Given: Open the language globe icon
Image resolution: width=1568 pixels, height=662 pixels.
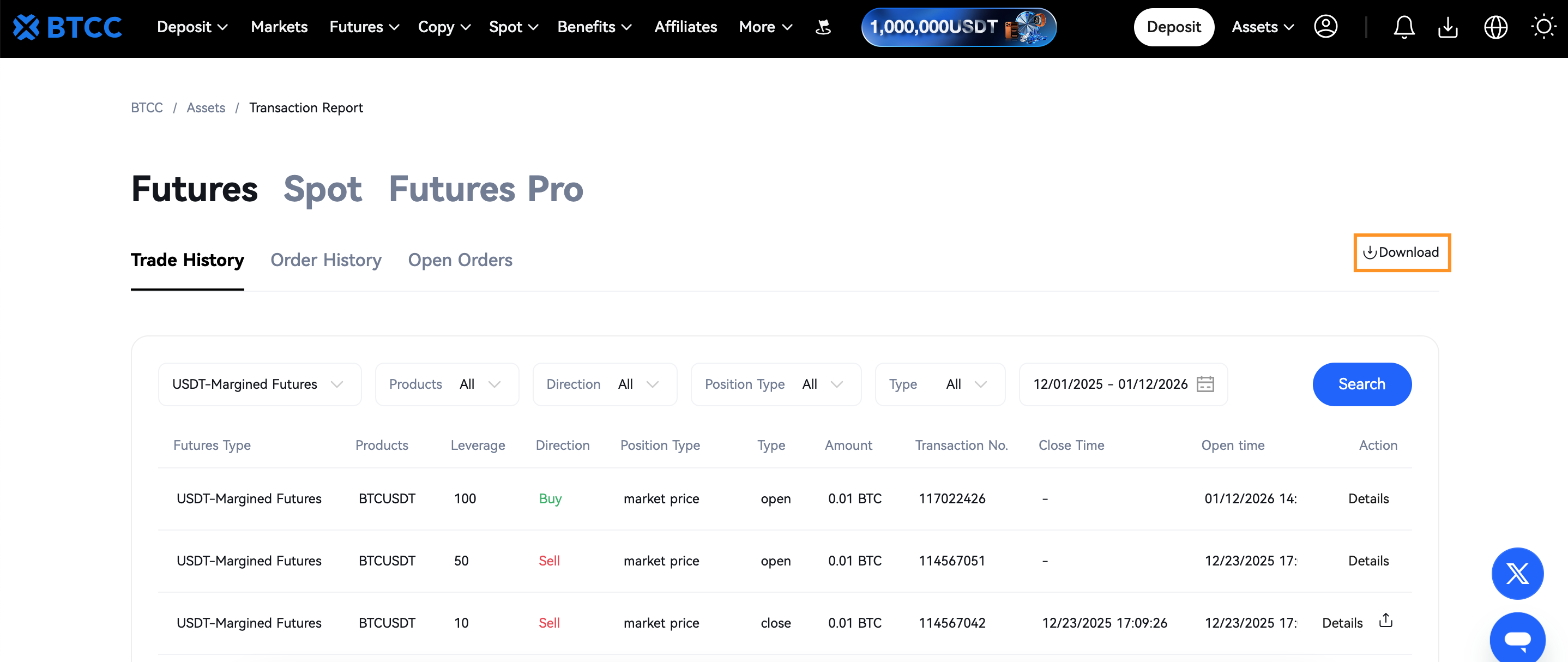Looking at the screenshot, I should click(1495, 27).
